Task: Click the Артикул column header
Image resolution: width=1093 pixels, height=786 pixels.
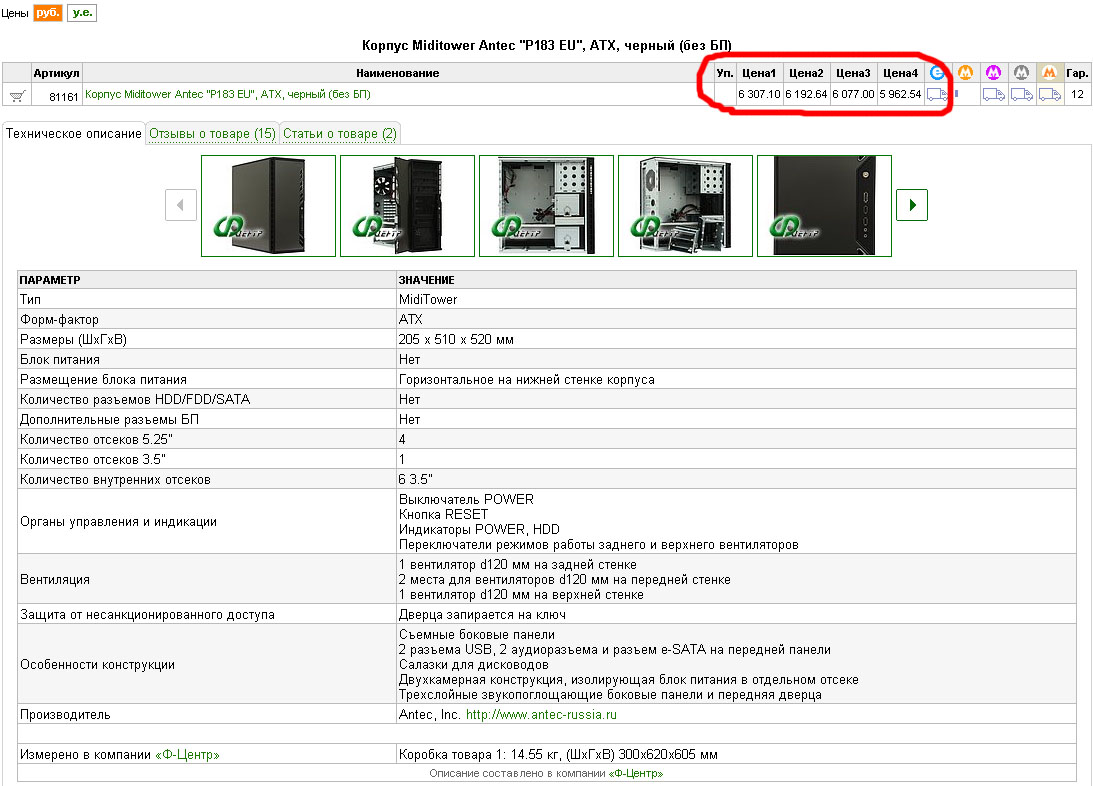Action: pos(56,72)
